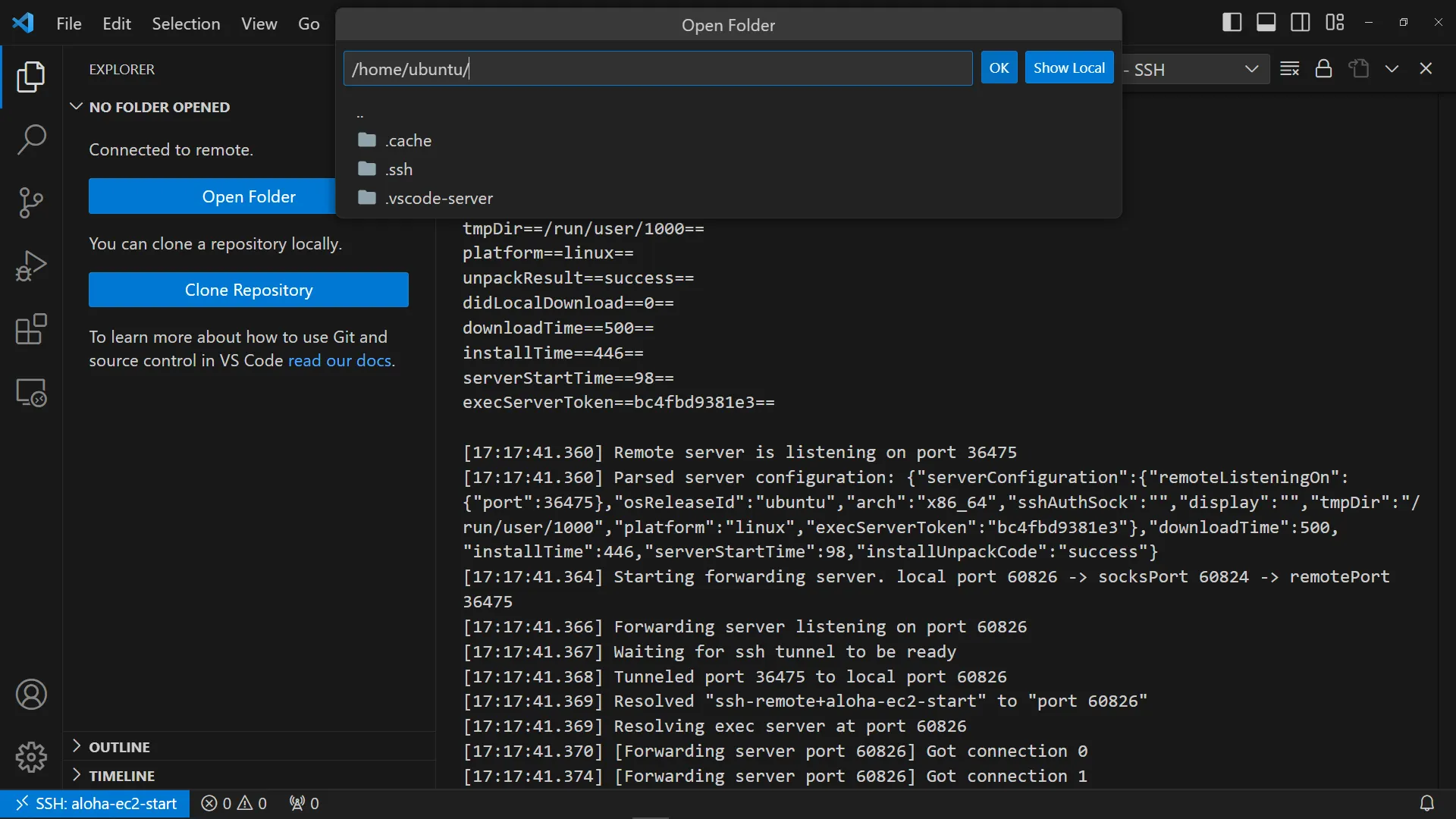1456x819 pixels.
Task: Click the notifications bell in status bar
Action: [x=1426, y=803]
